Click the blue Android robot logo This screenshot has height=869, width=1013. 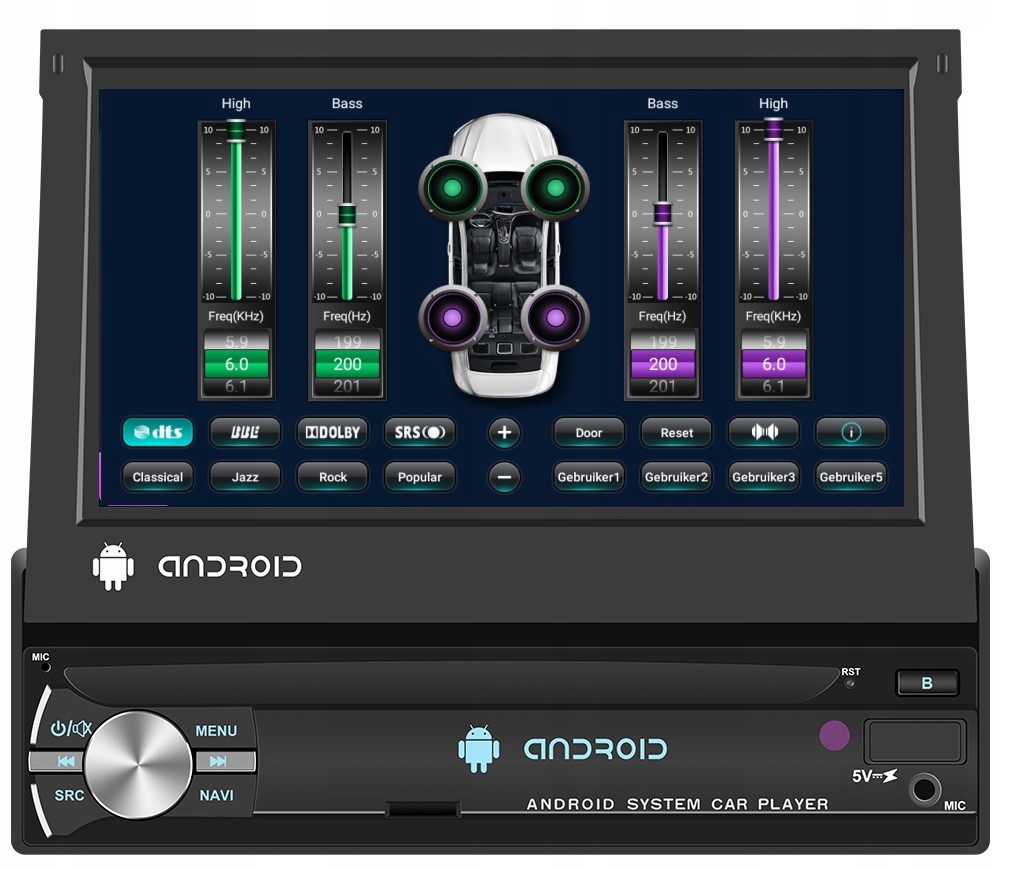(x=479, y=749)
